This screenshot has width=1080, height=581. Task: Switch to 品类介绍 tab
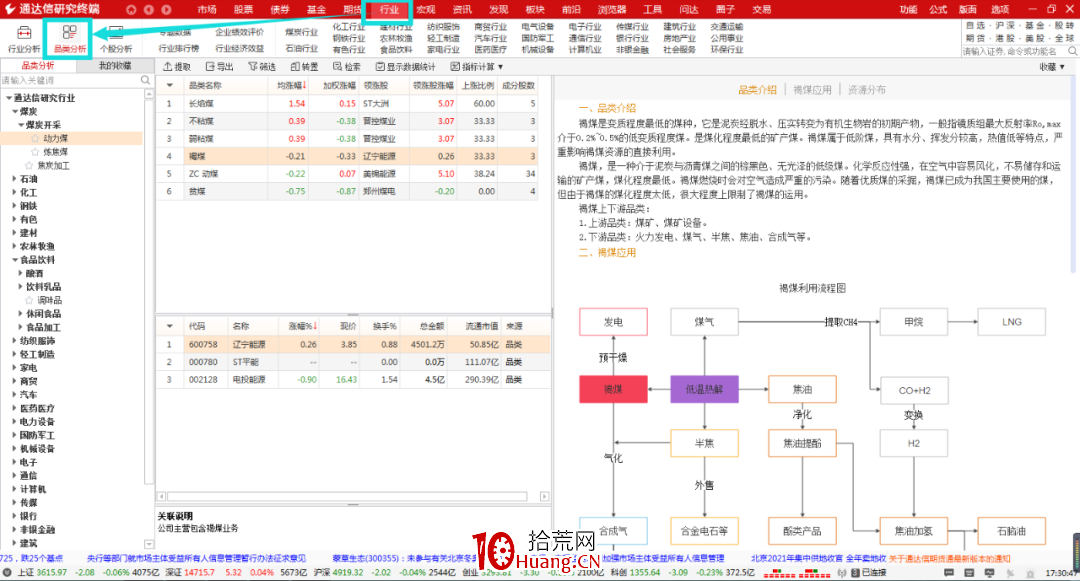coord(757,90)
